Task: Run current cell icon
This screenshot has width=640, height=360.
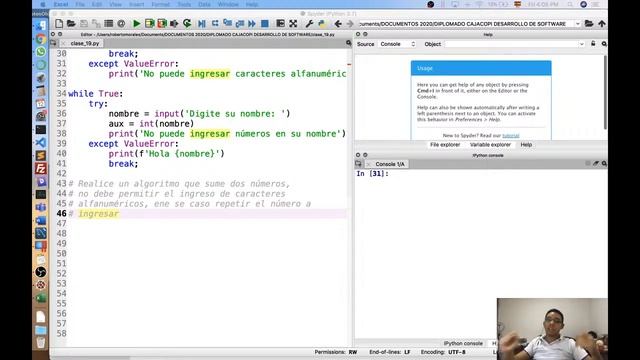Action: click(x=149, y=24)
